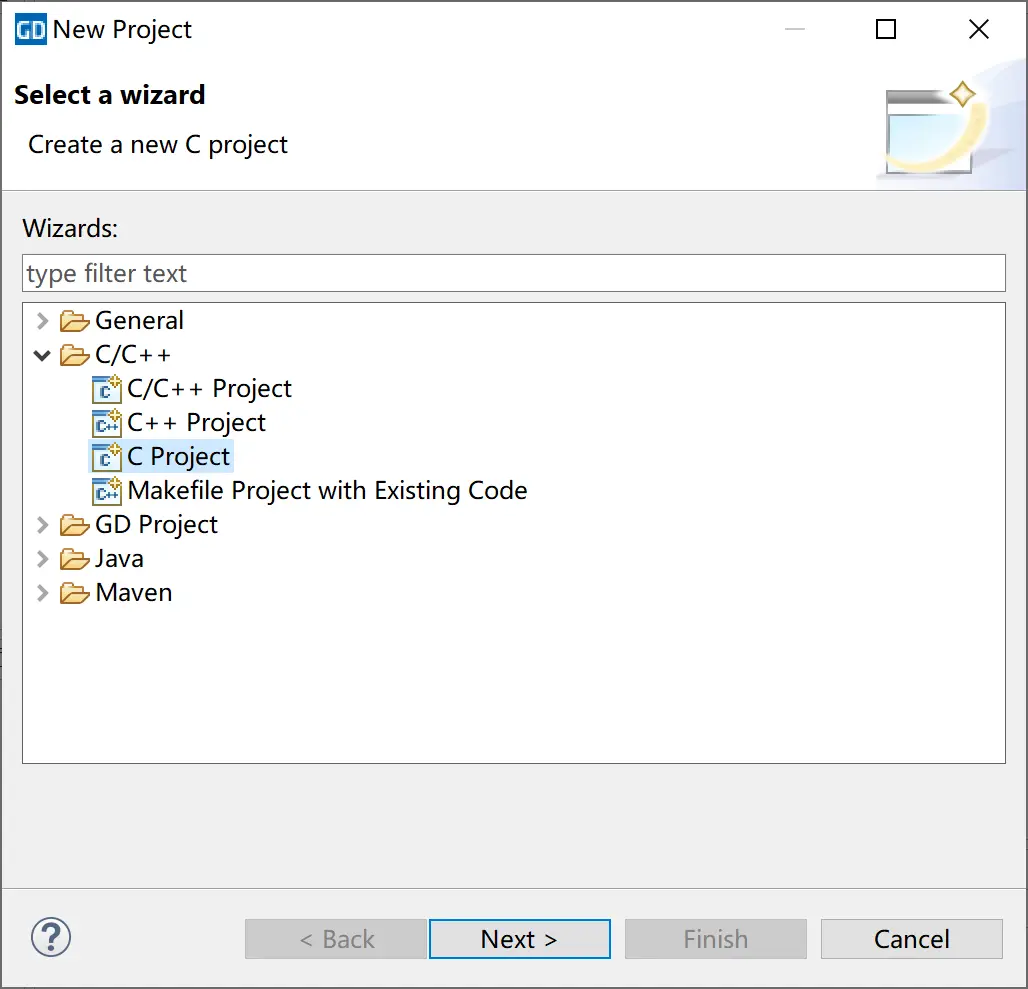Click the Makefile Project wizard icon

pos(106,491)
